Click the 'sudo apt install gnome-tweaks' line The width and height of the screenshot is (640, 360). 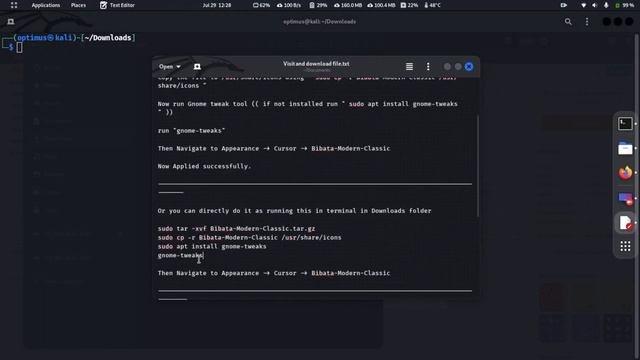(x=212, y=247)
